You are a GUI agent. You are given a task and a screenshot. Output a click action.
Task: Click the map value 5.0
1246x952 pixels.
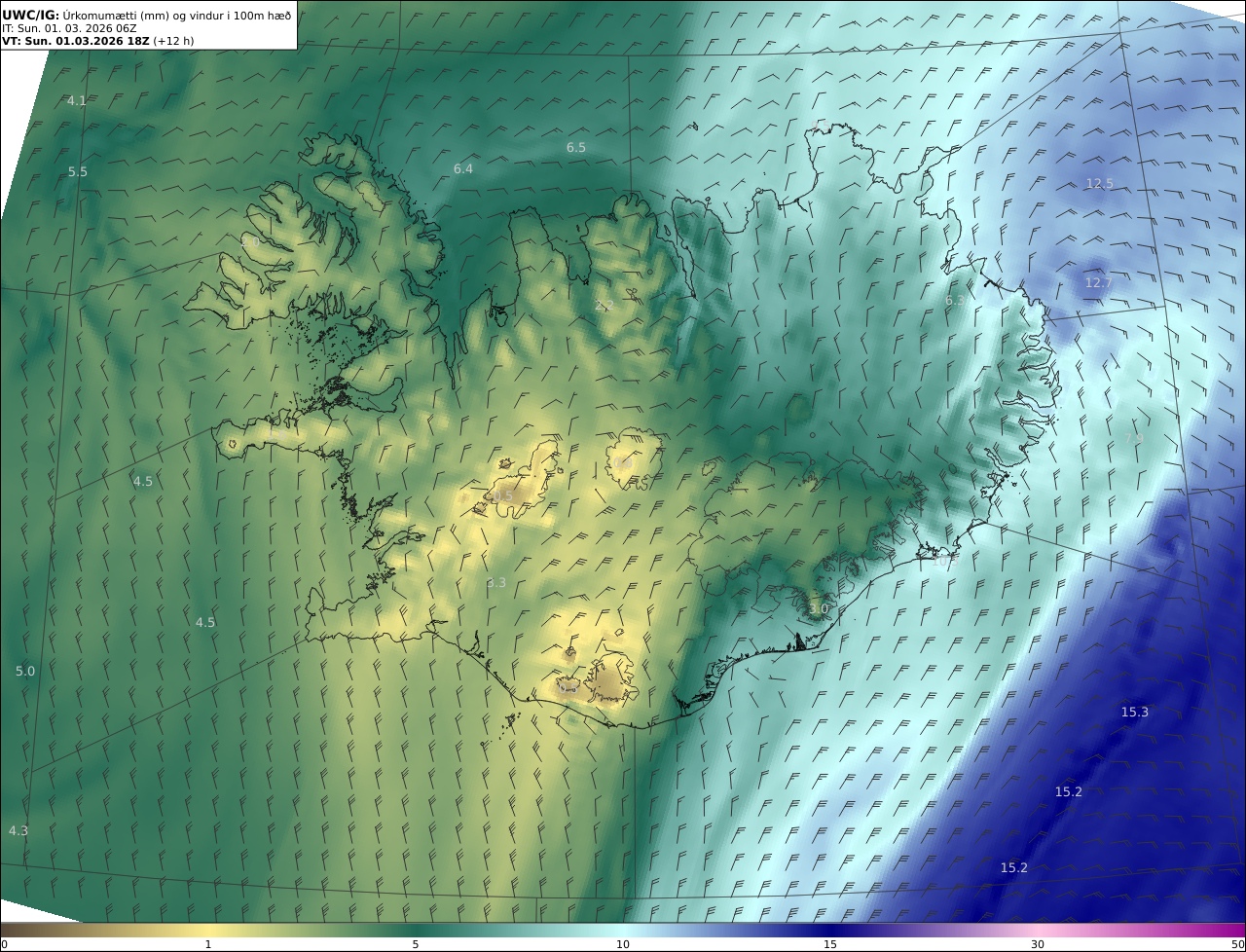(x=25, y=672)
